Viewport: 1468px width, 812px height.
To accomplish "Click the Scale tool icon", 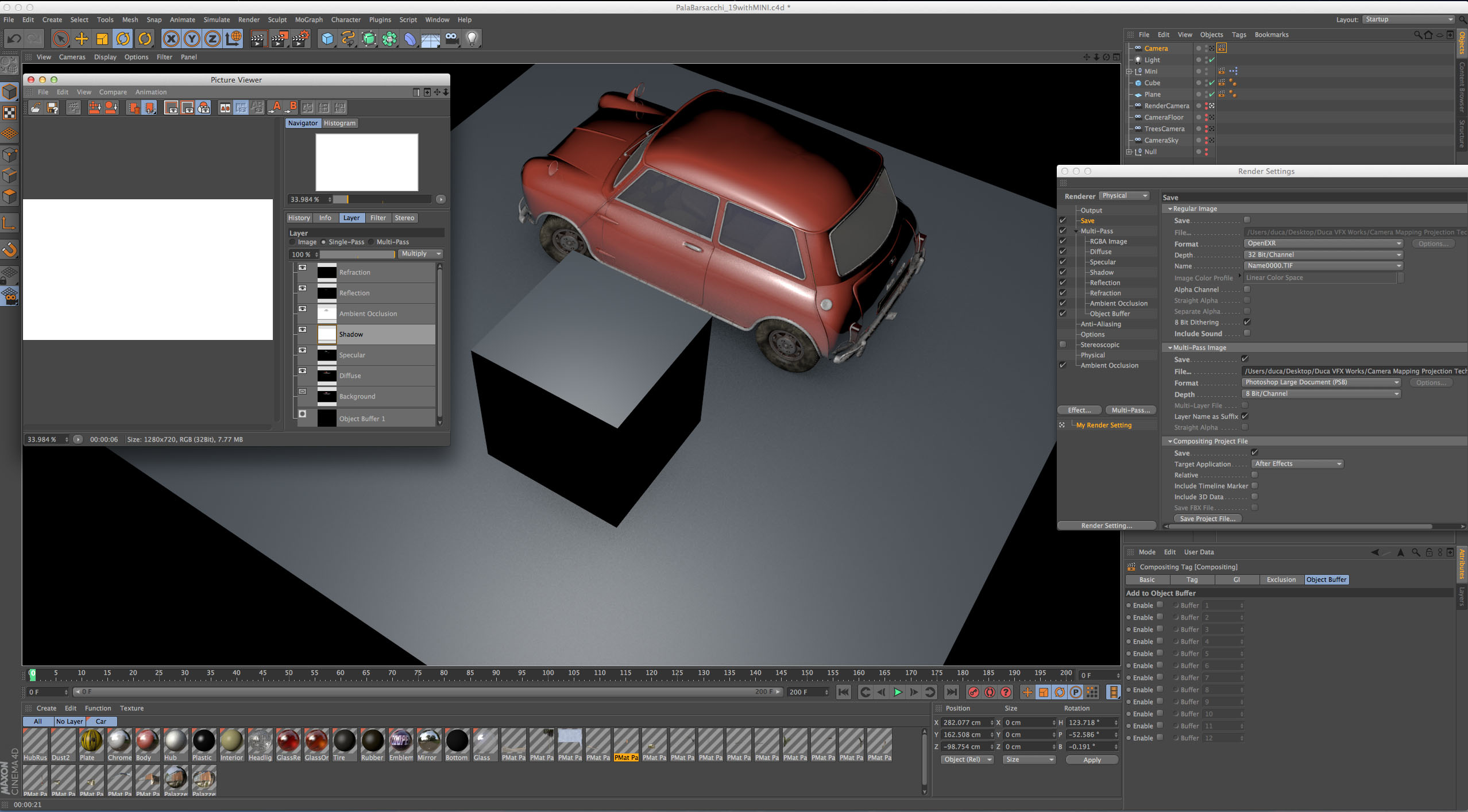I will [102, 39].
